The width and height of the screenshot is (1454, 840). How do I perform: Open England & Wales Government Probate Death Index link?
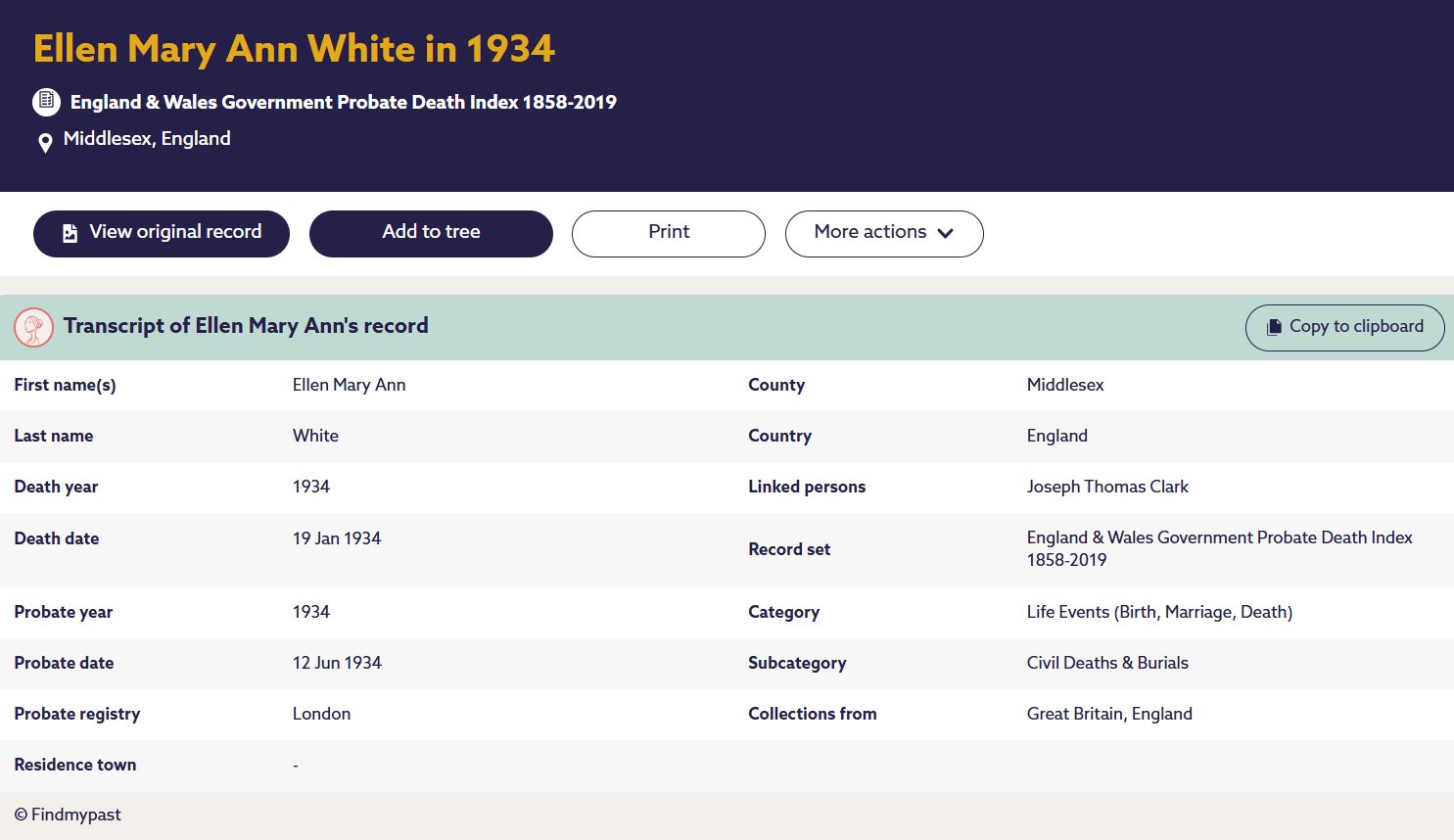343,102
